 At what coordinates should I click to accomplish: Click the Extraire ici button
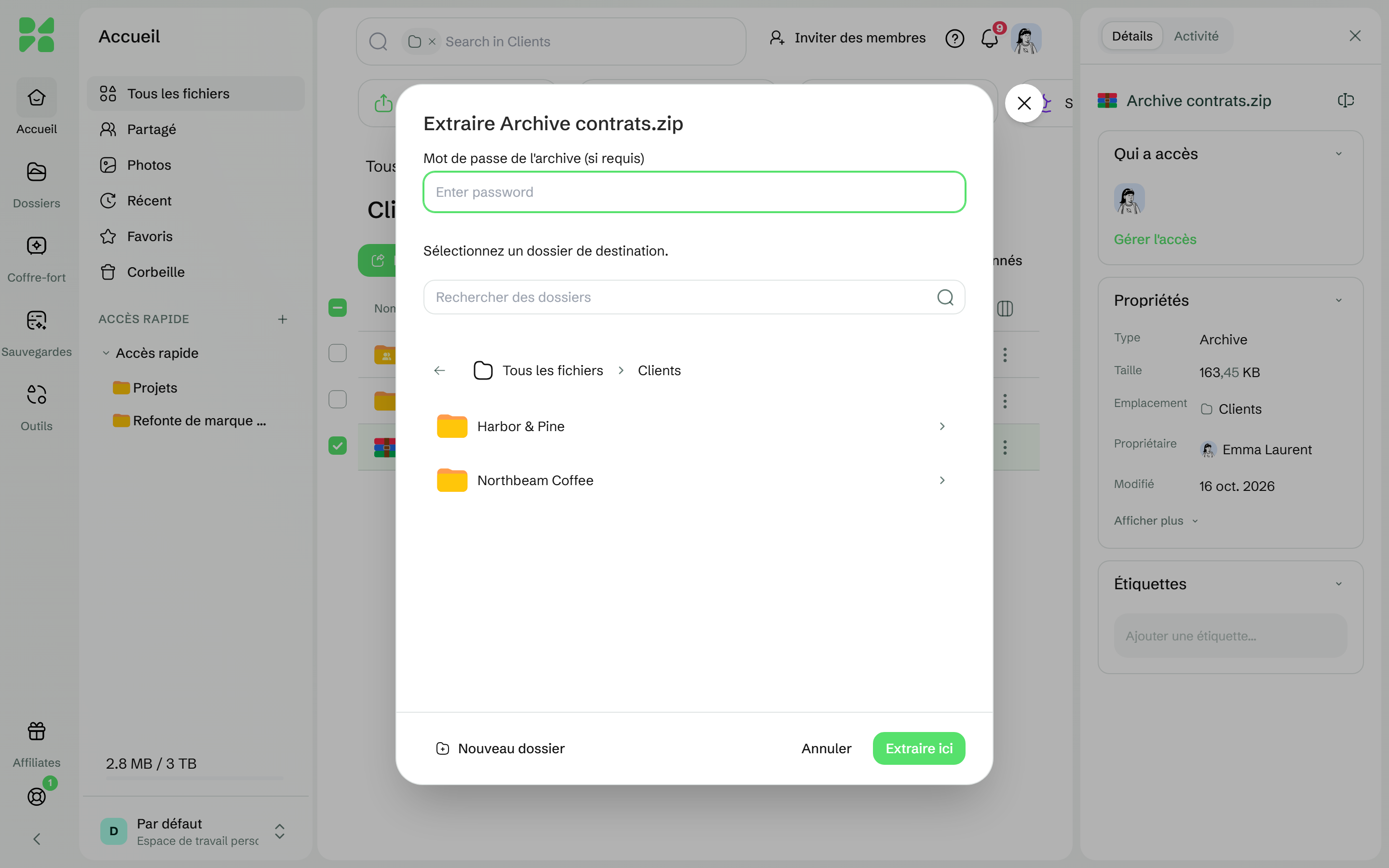pyautogui.click(x=918, y=748)
